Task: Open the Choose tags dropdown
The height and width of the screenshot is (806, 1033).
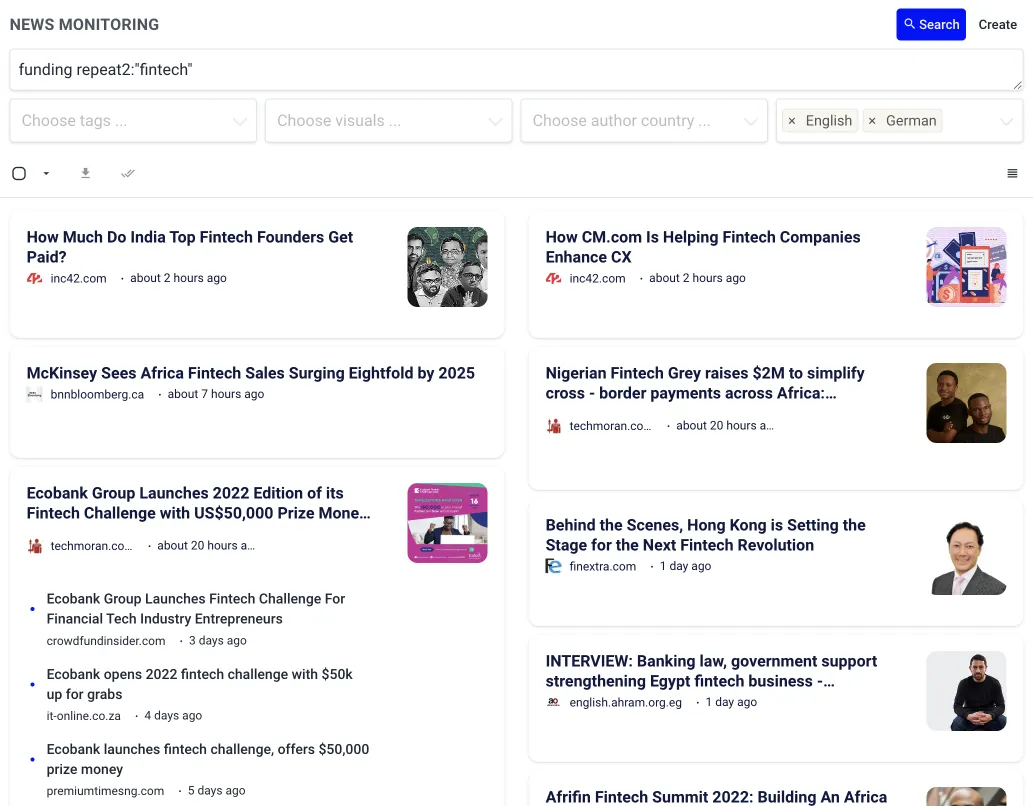Action: (x=133, y=121)
